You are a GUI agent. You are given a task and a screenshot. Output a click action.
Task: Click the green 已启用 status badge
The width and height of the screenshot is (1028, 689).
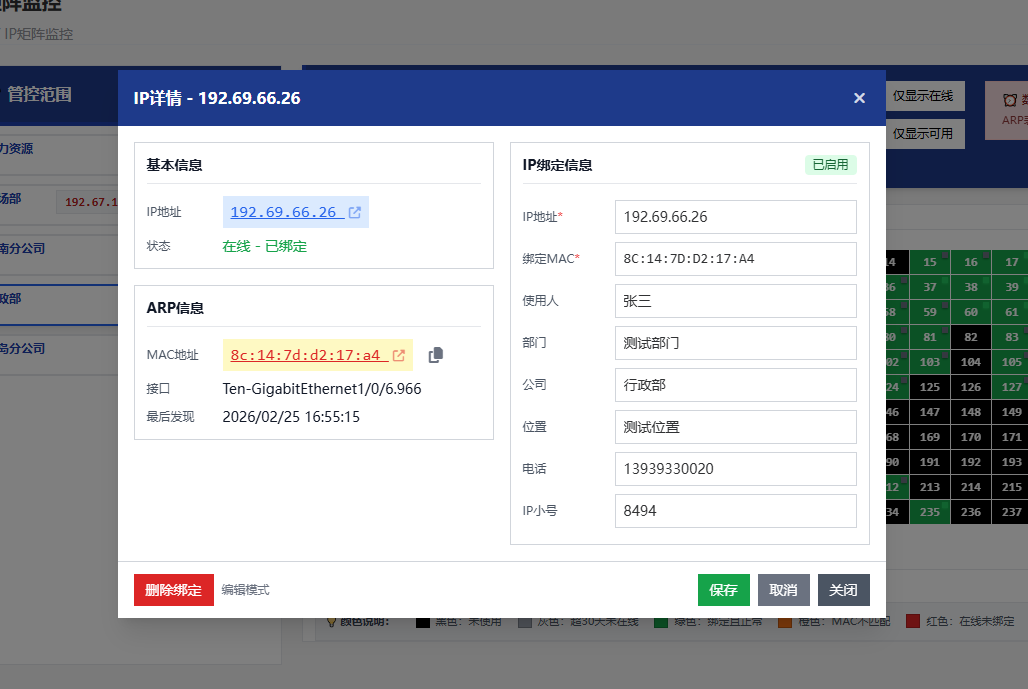(x=831, y=165)
